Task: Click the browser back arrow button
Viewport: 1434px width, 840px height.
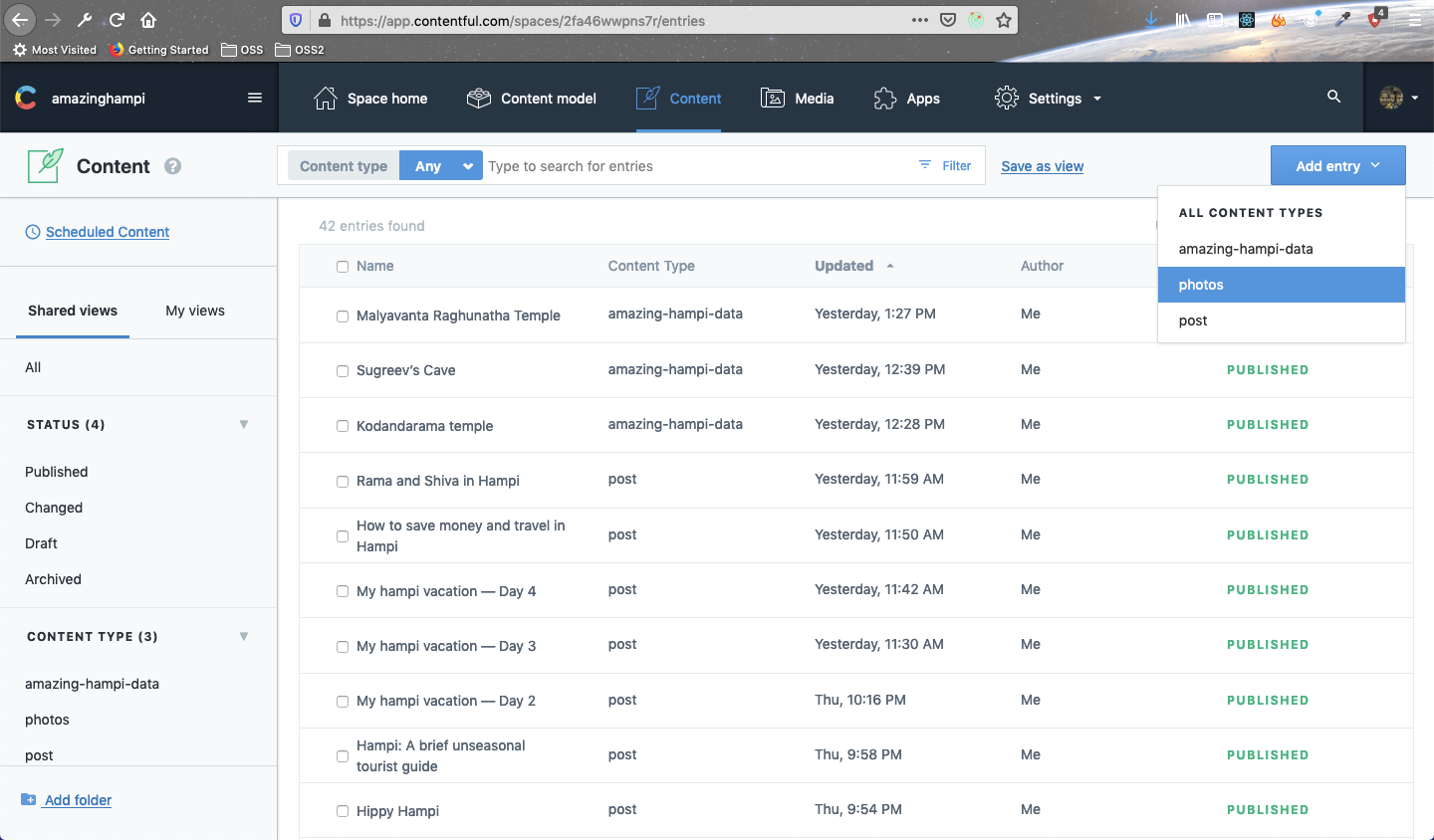Action: [20, 20]
